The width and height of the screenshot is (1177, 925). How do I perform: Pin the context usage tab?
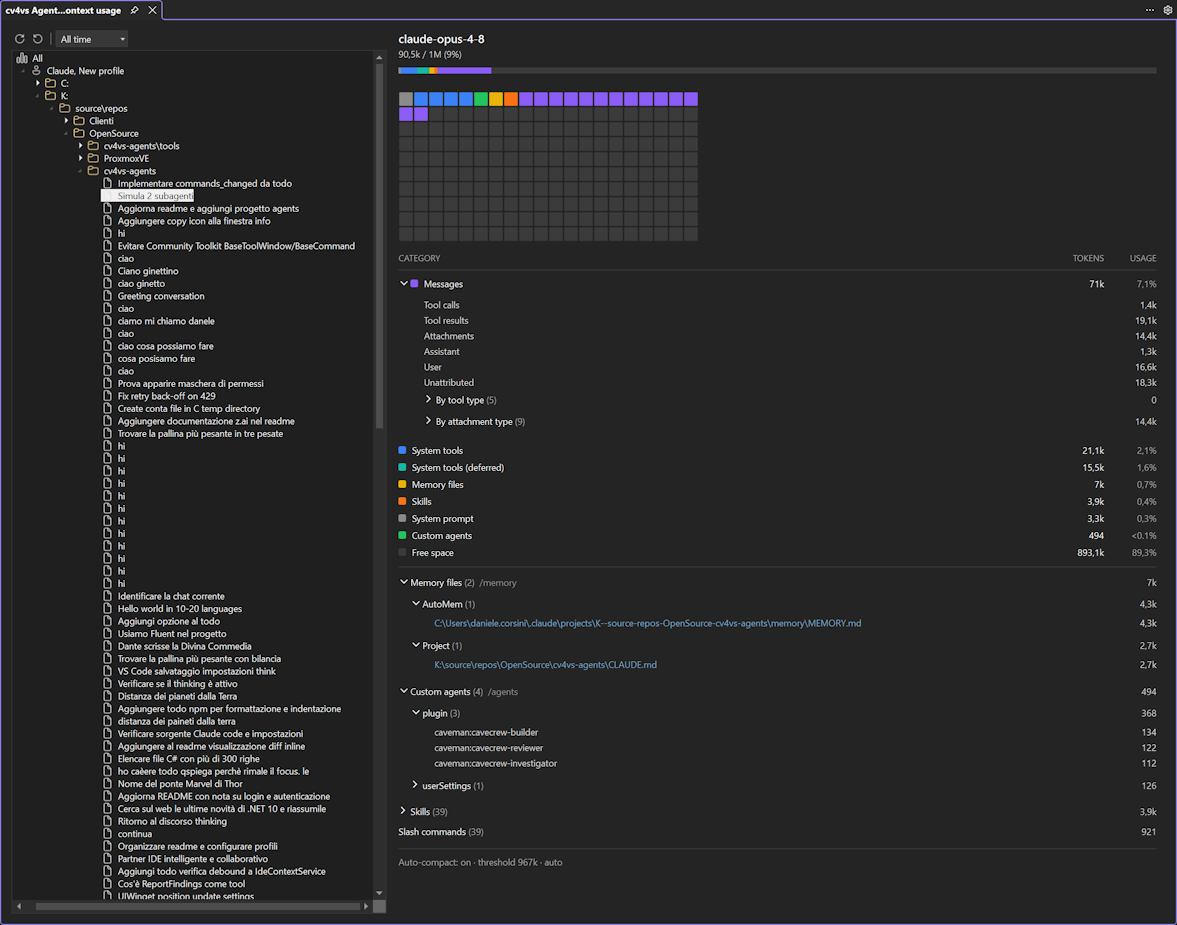134,11
